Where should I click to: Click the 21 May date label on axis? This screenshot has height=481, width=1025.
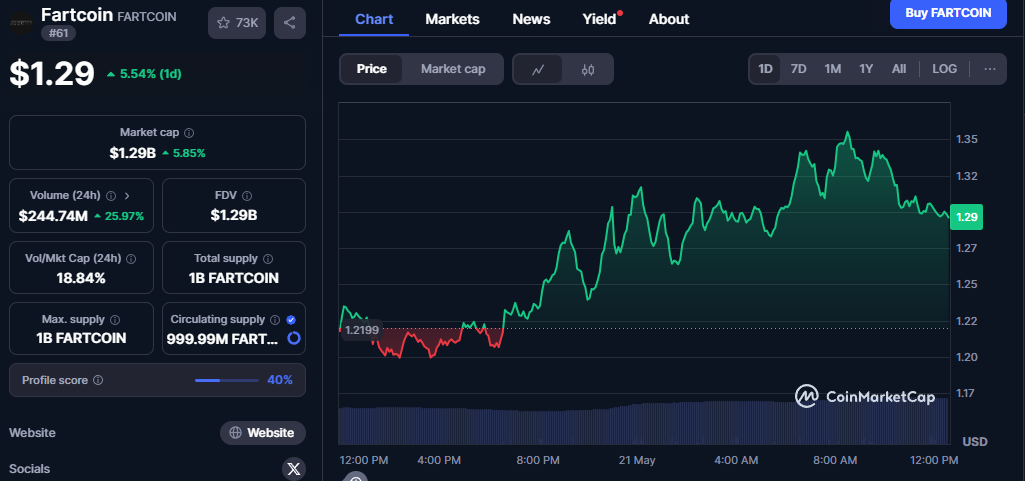pos(637,460)
